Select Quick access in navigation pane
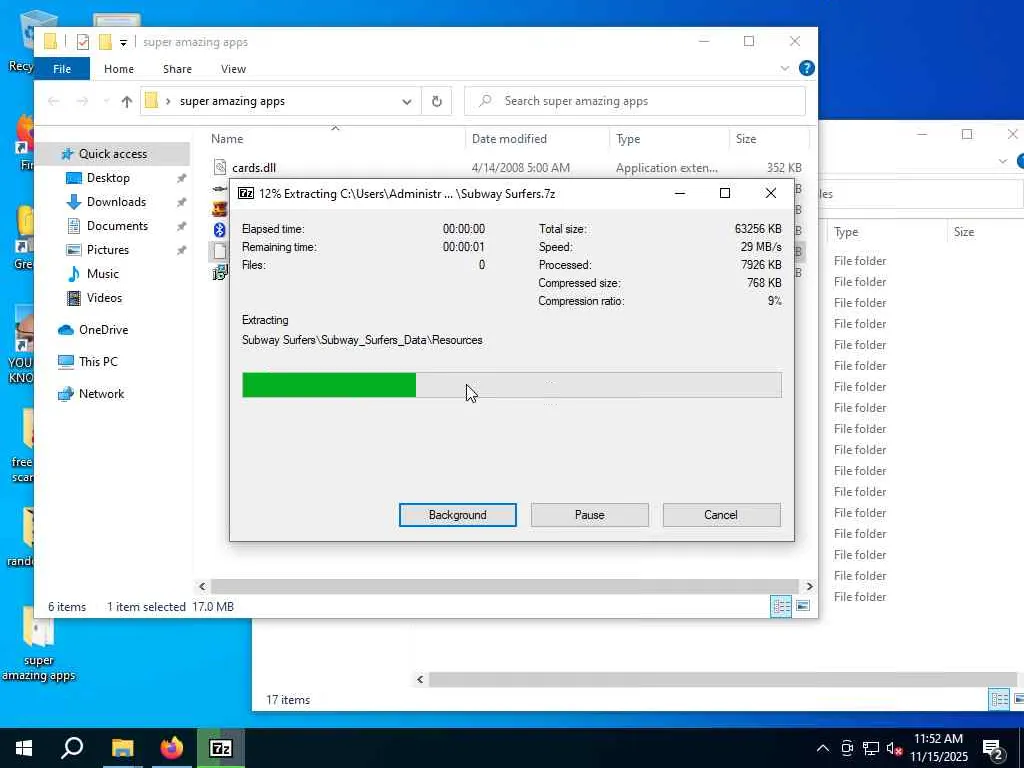The width and height of the screenshot is (1024, 768). click(x=112, y=153)
